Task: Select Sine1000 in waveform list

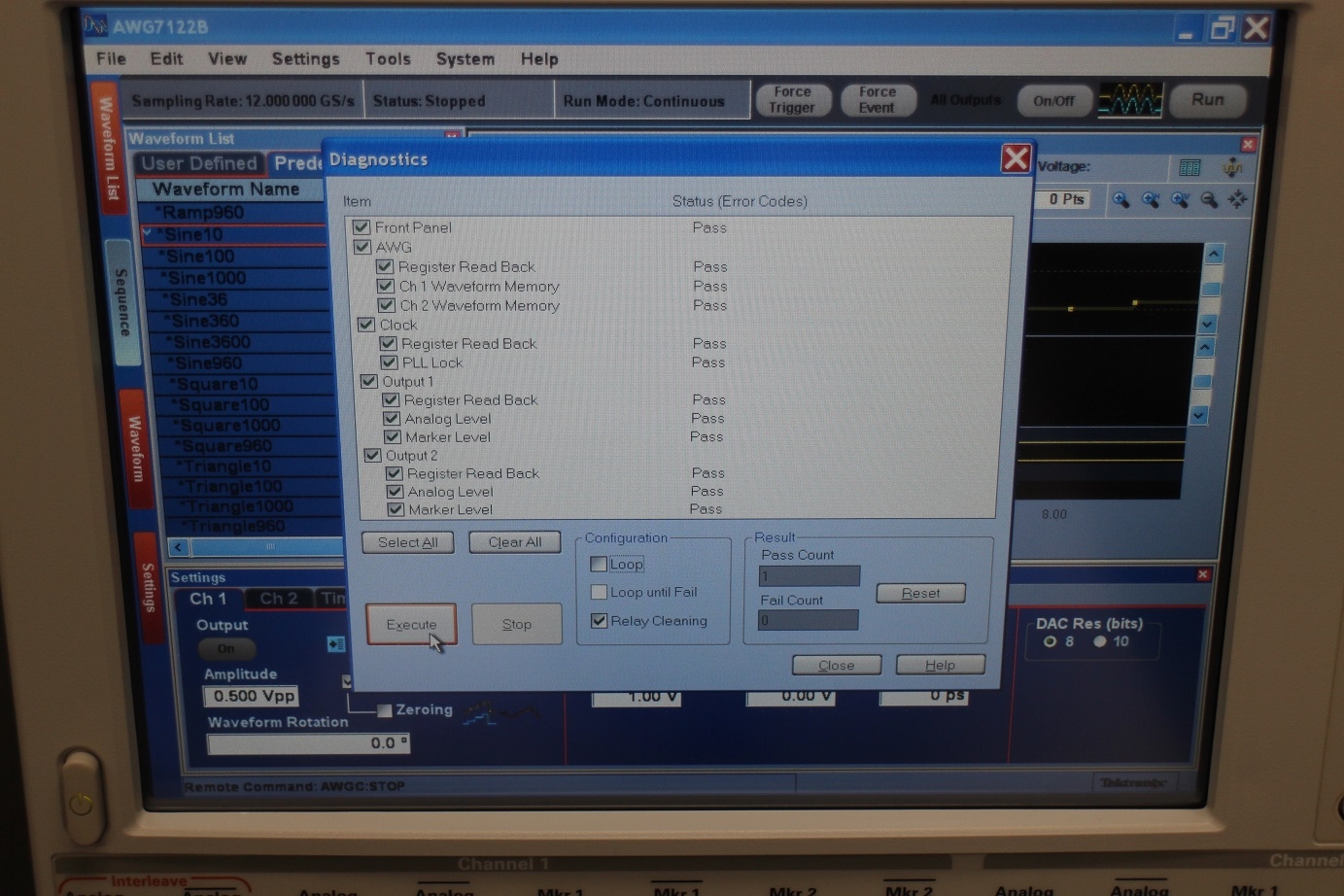Action: pos(243,278)
